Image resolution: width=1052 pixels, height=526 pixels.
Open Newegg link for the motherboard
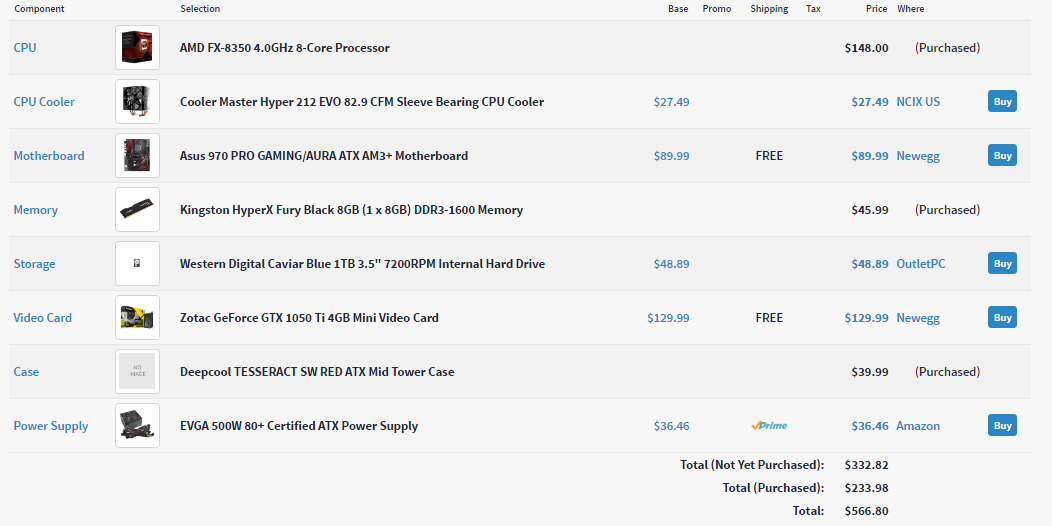(x=918, y=156)
